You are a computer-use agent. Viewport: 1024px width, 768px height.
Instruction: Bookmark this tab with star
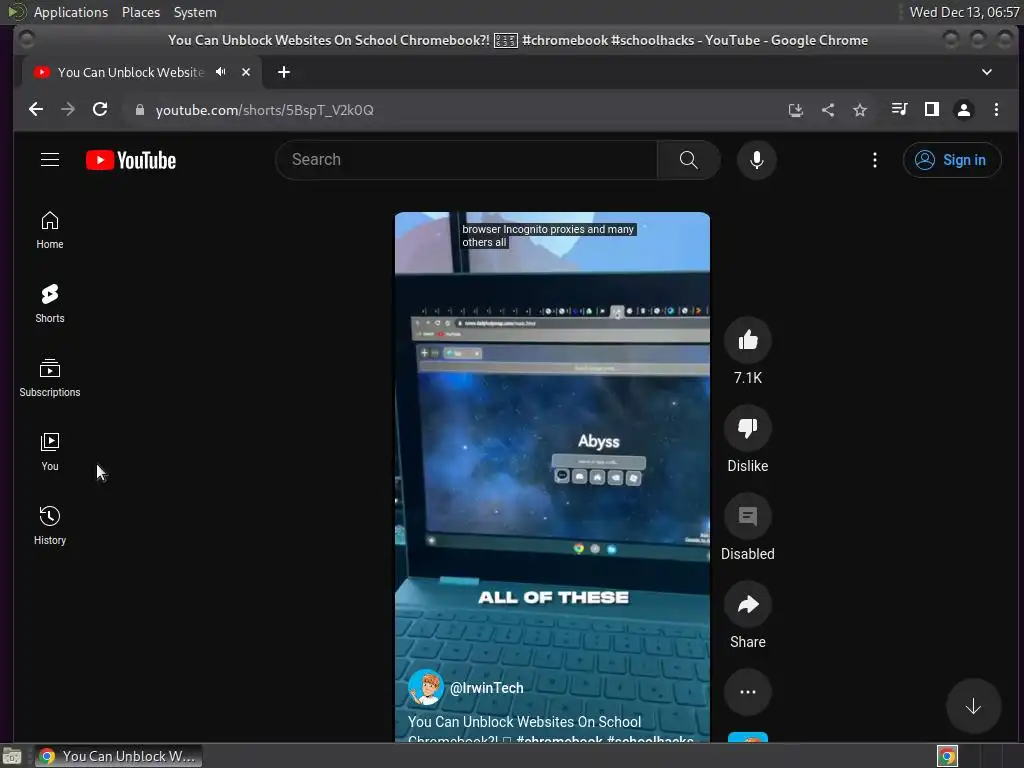coord(859,110)
